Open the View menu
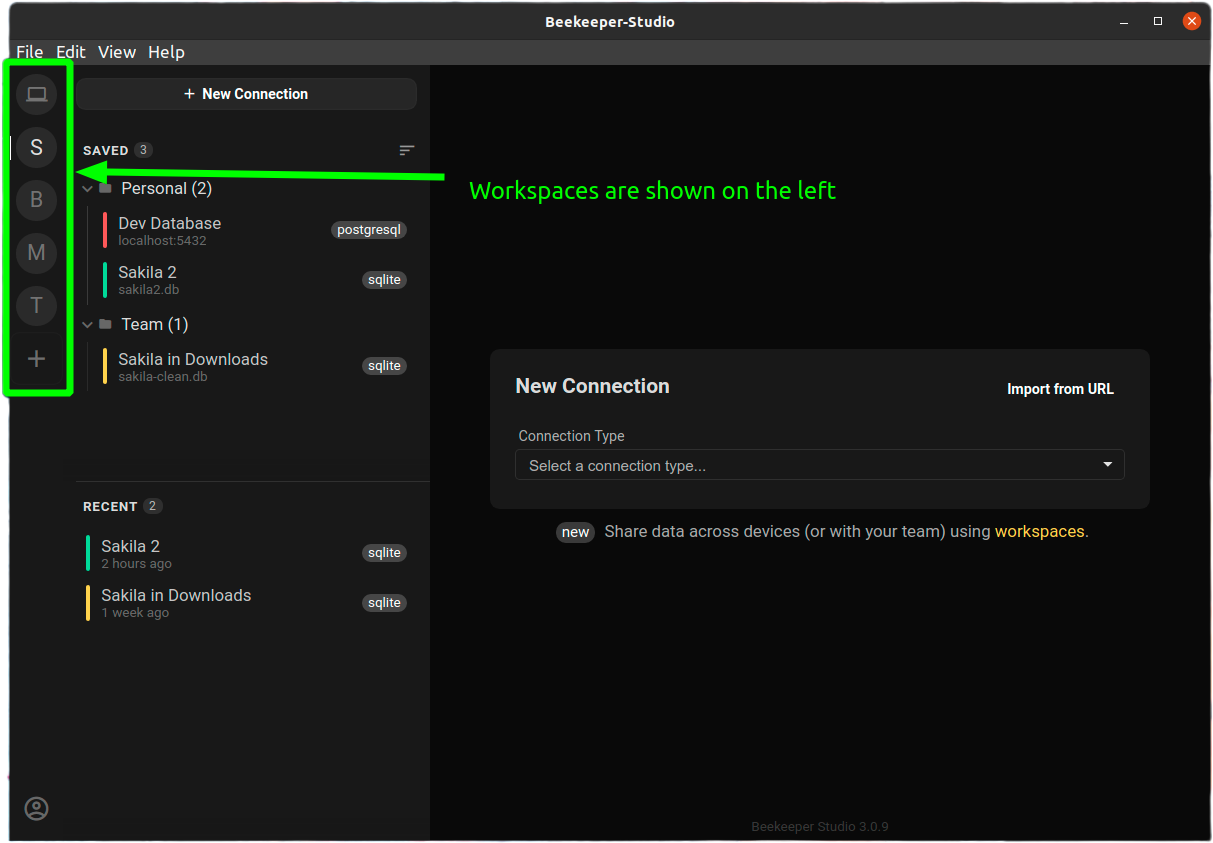This screenshot has width=1213, height=843. pos(116,52)
